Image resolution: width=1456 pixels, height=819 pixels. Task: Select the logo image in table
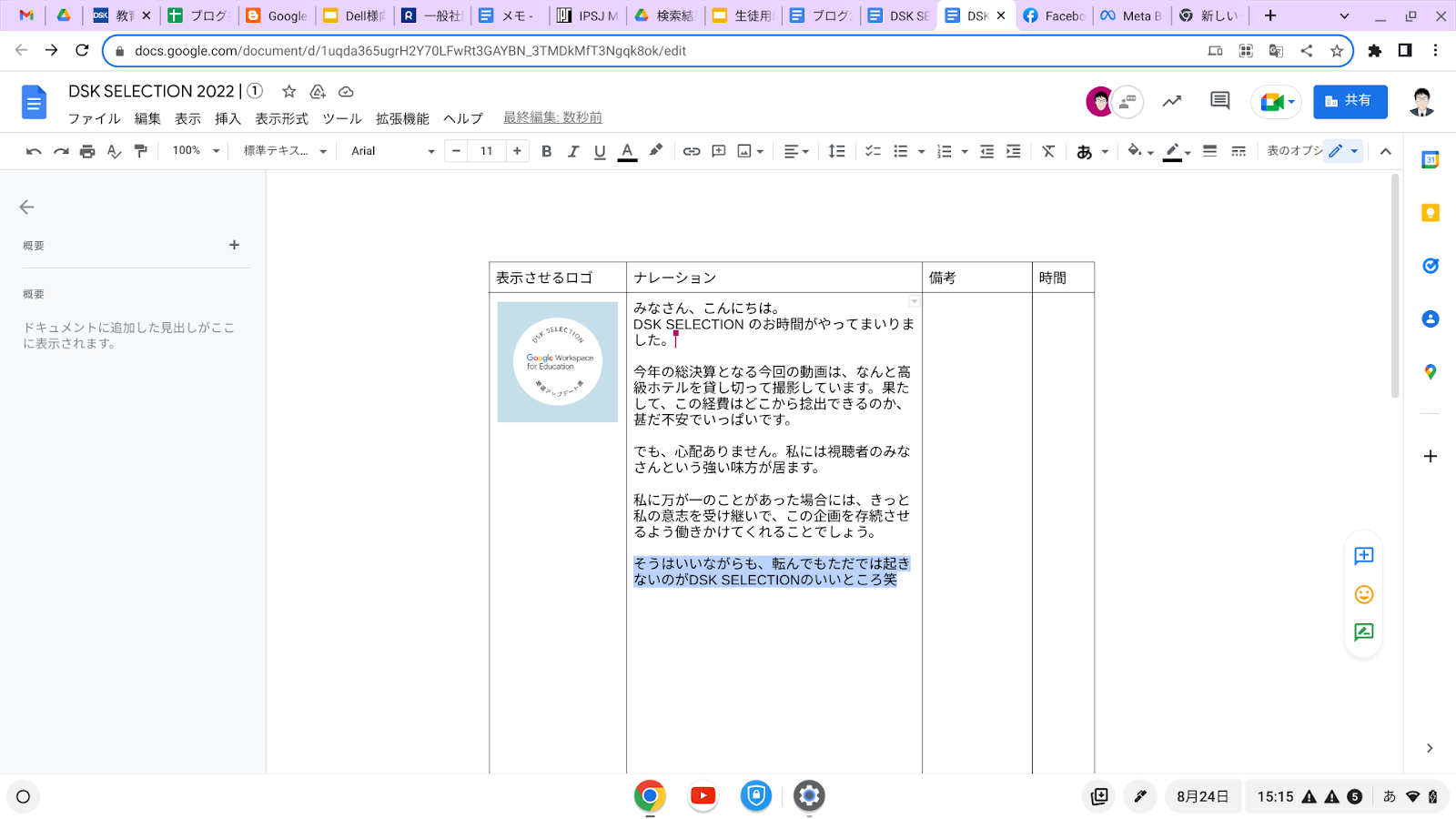click(x=558, y=362)
